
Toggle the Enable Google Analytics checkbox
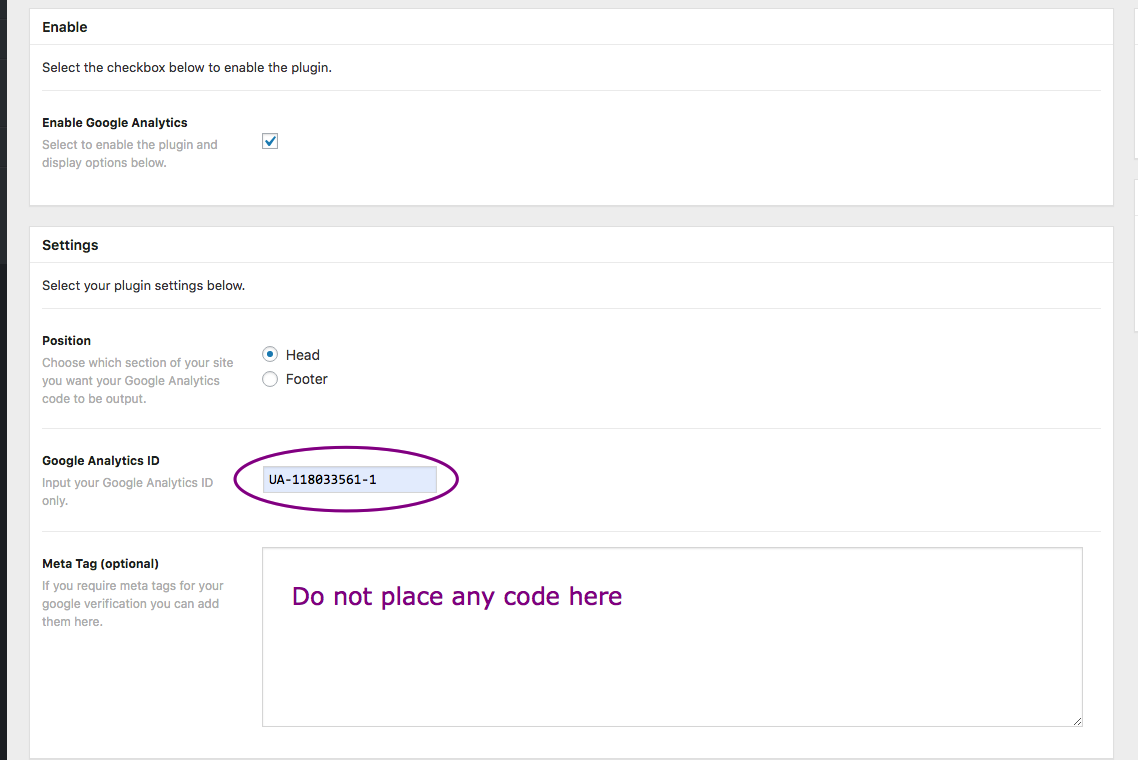point(270,142)
